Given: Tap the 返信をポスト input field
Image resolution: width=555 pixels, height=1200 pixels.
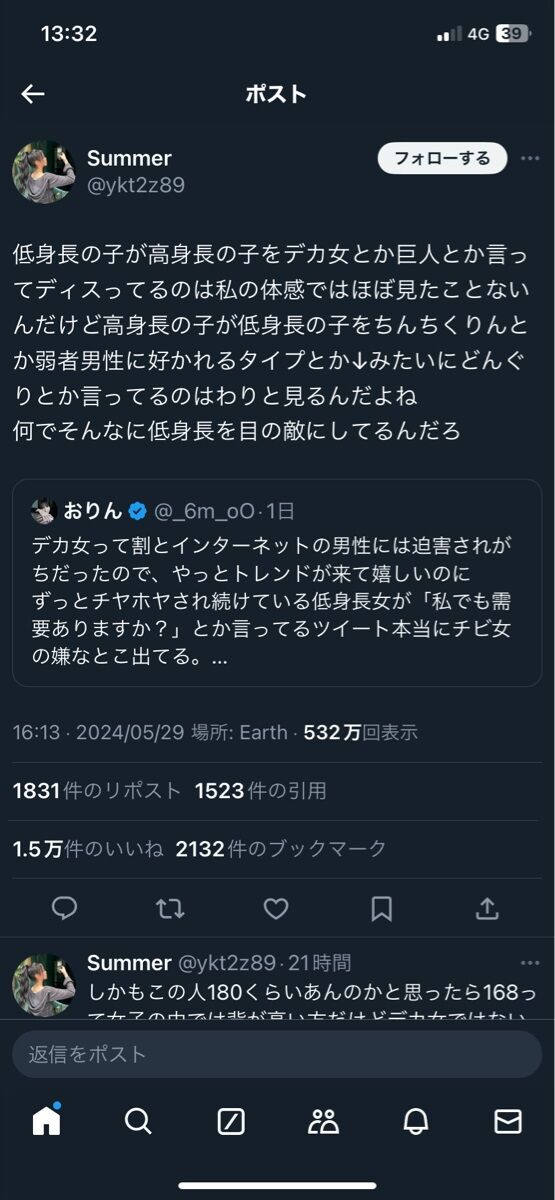Looking at the screenshot, I should (277, 1054).
